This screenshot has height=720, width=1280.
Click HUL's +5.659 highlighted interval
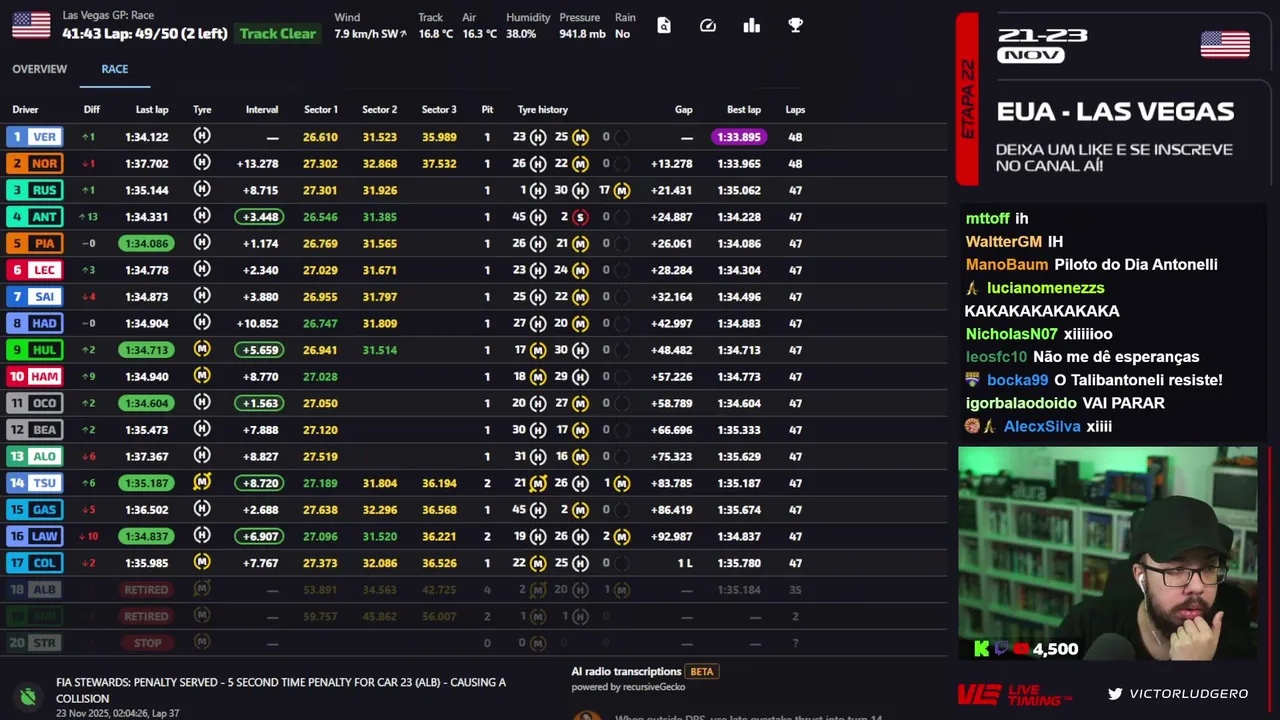coord(260,350)
